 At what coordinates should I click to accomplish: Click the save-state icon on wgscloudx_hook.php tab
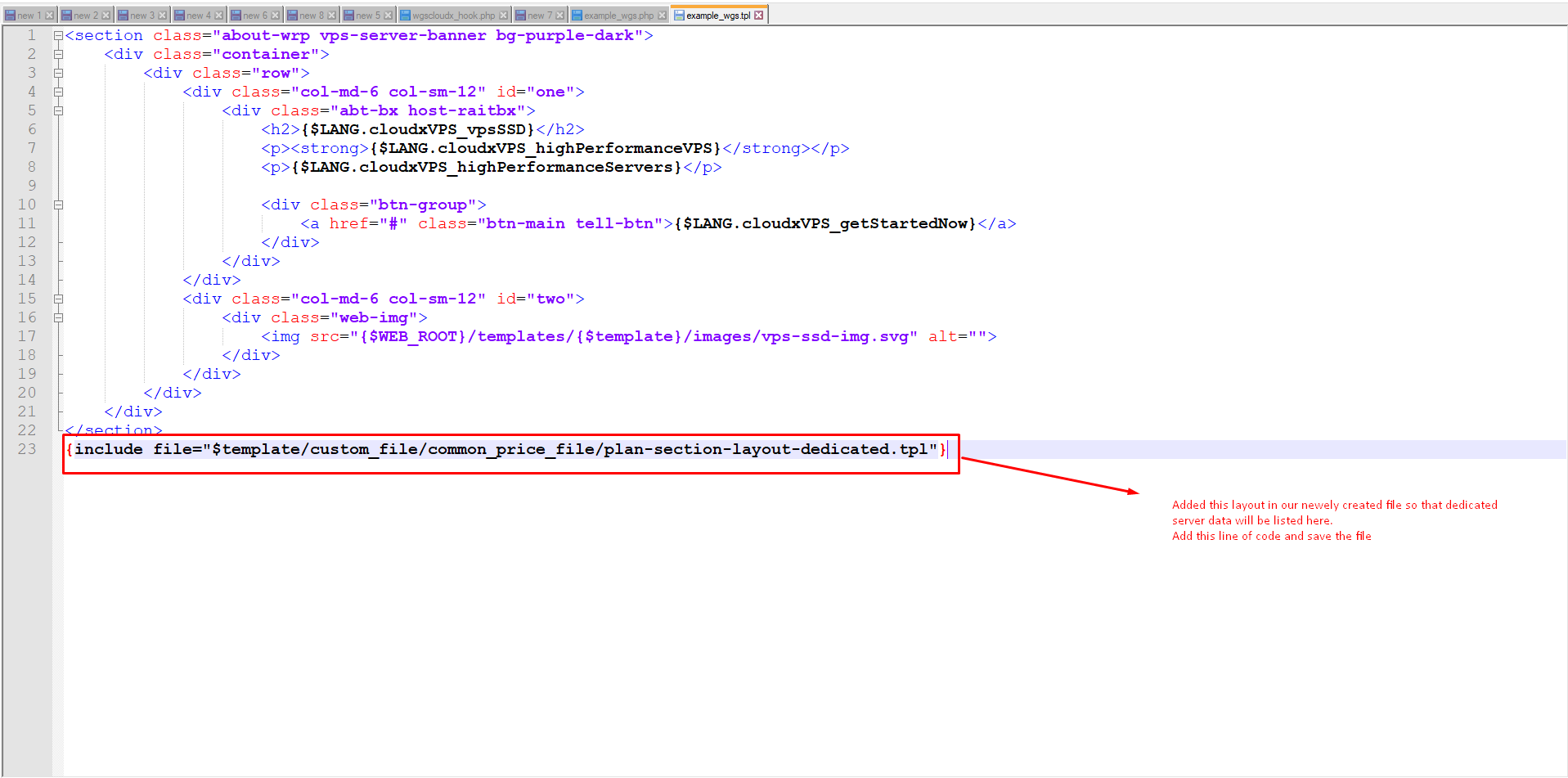[x=405, y=16]
